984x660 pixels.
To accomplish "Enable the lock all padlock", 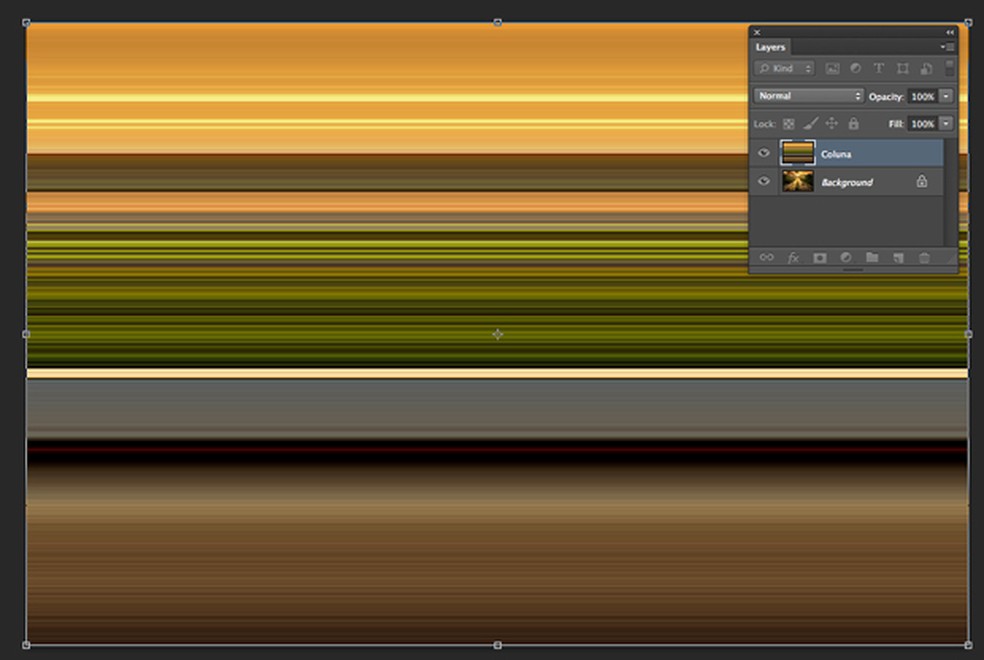I will 853,124.
